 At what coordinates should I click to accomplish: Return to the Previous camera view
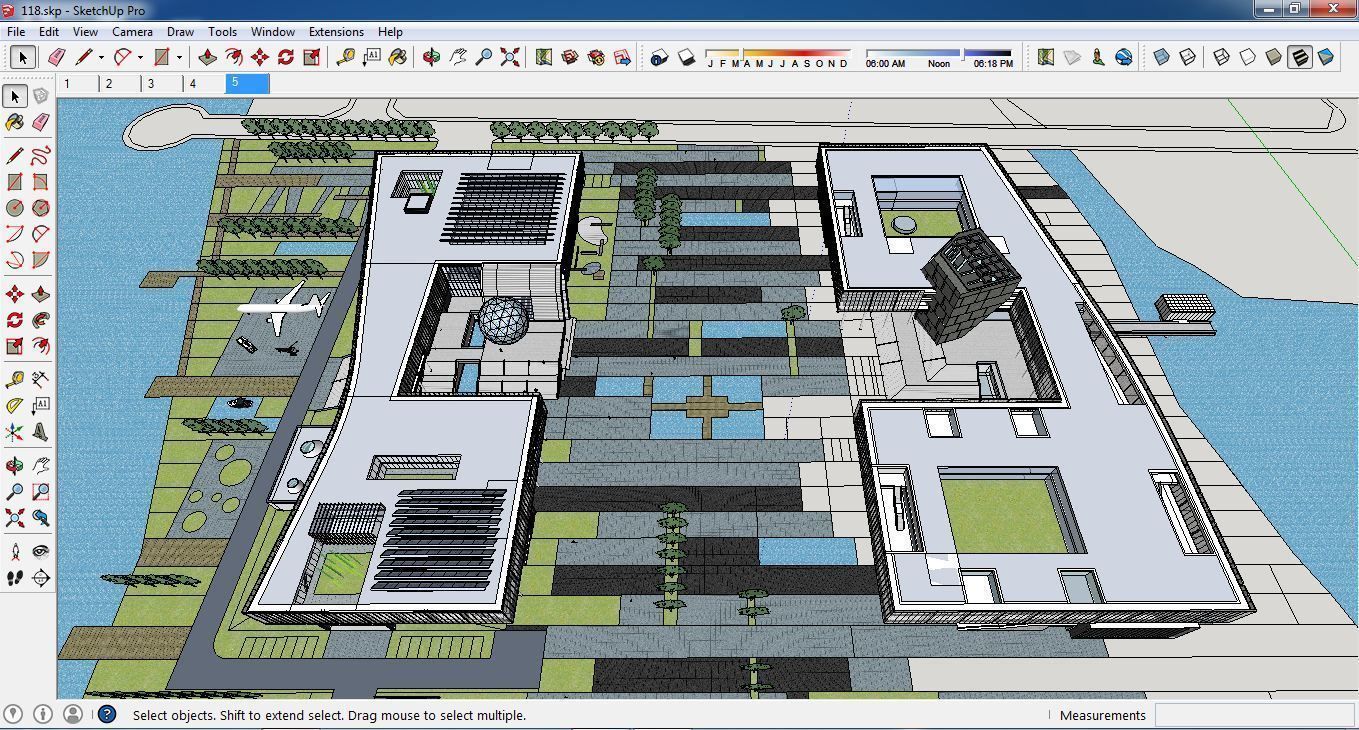(41, 518)
